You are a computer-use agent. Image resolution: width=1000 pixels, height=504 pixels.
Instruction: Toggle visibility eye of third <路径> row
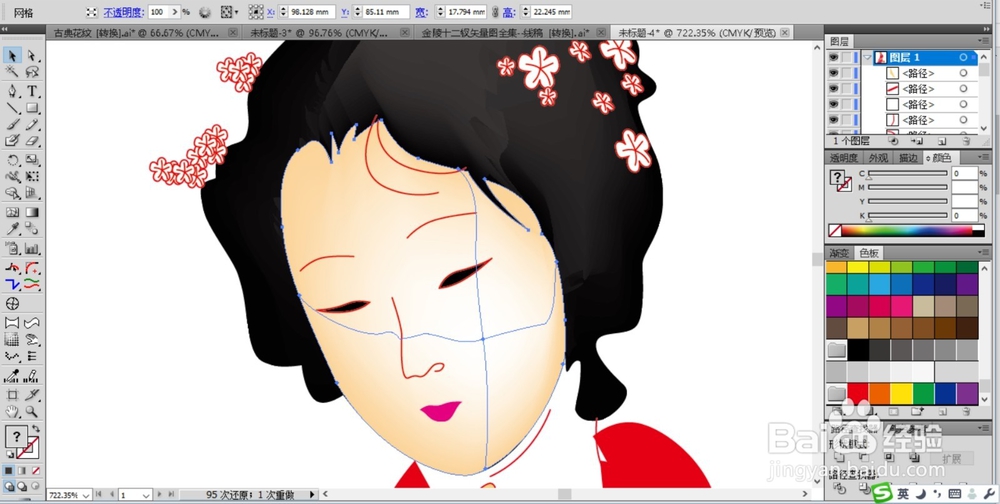(834, 104)
